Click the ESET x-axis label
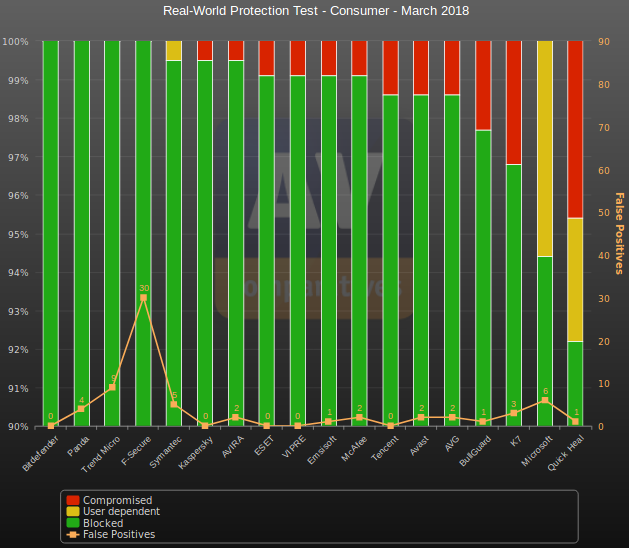 coord(264,445)
